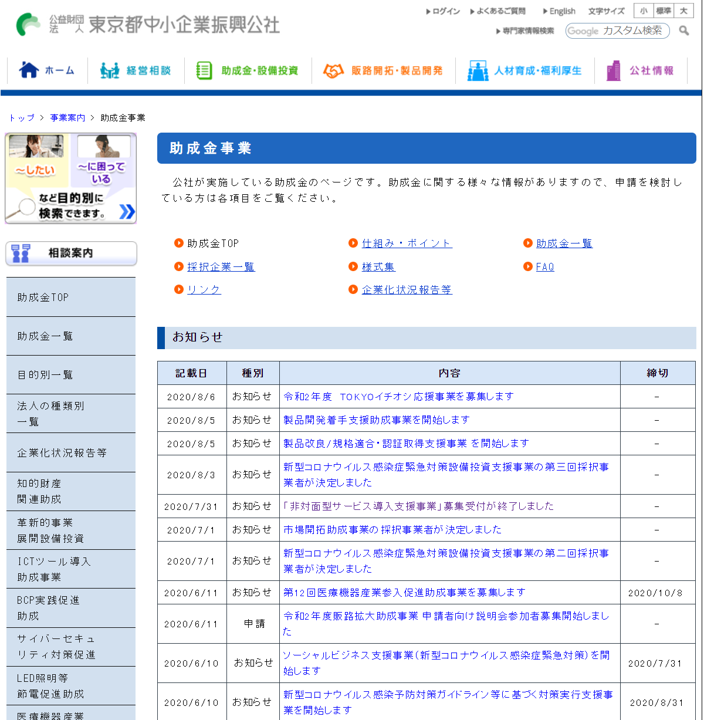Click the 経営相談 consultation people icon
The width and height of the screenshot is (704, 720).
point(109,70)
